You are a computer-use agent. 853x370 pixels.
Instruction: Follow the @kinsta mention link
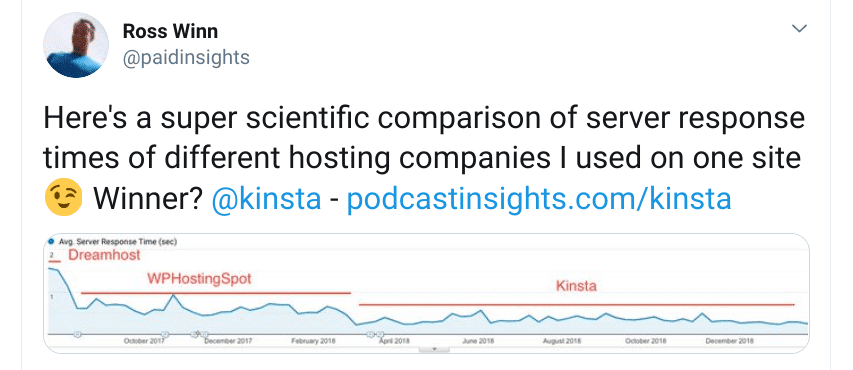[x=266, y=199]
